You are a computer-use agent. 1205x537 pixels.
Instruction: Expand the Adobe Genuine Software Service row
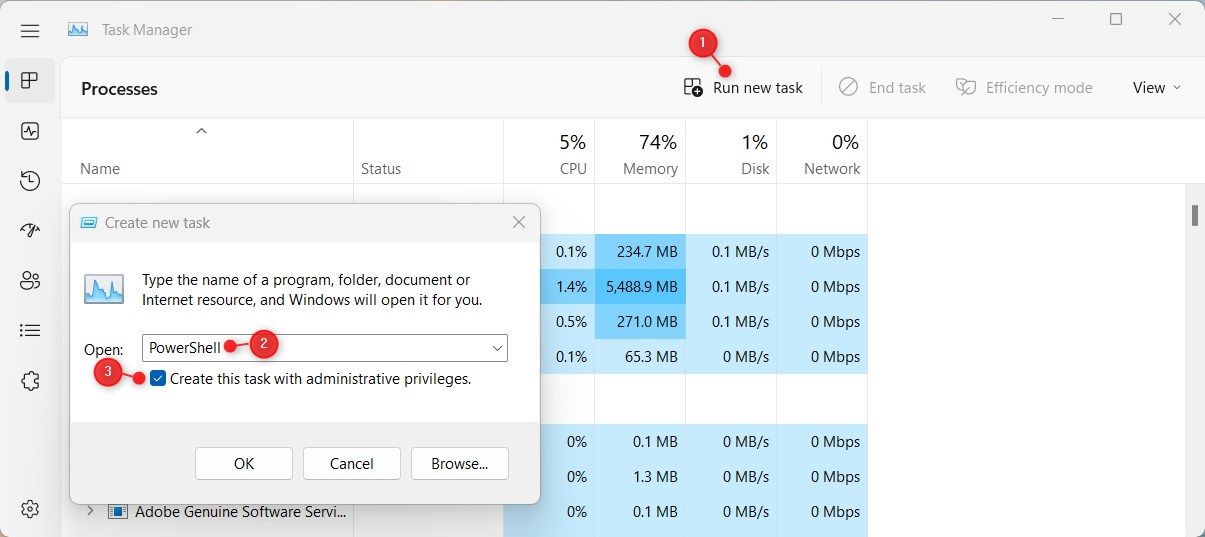pyautogui.click(x=90, y=511)
